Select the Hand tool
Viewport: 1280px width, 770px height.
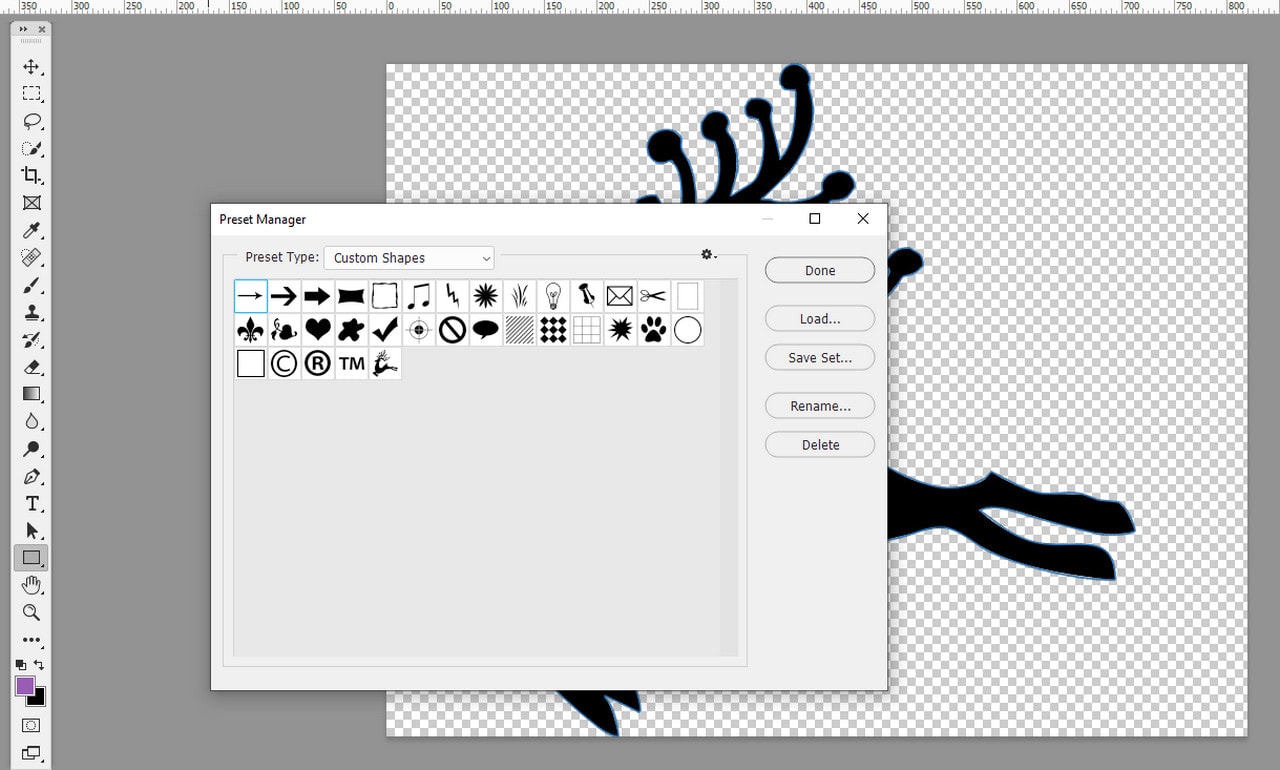pyautogui.click(x=32, y=585)
